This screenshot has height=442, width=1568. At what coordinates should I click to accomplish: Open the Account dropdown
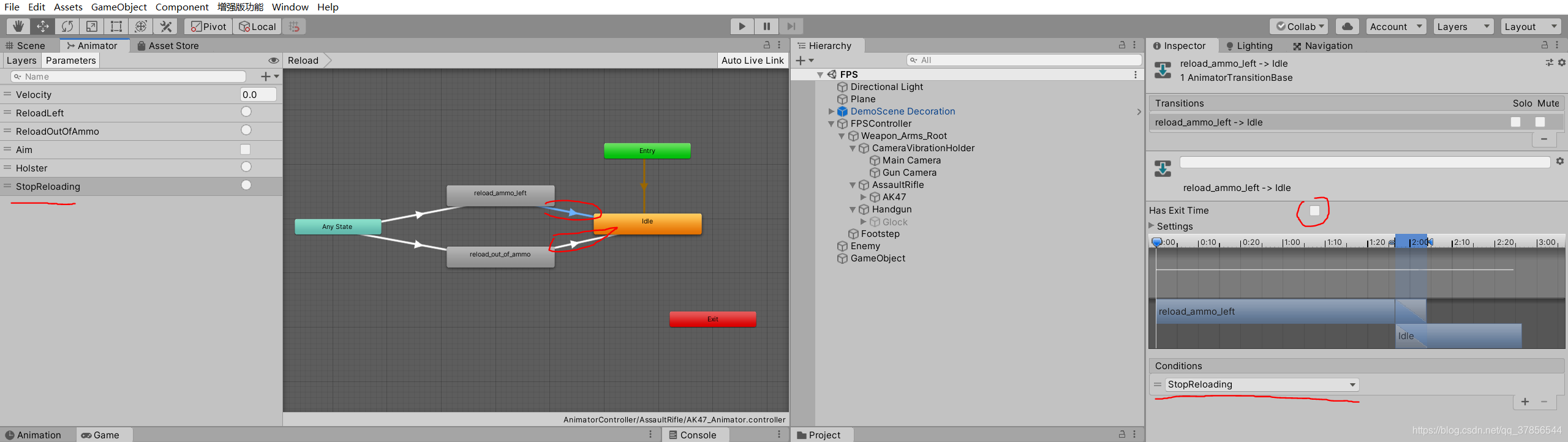click(1396, 26)
